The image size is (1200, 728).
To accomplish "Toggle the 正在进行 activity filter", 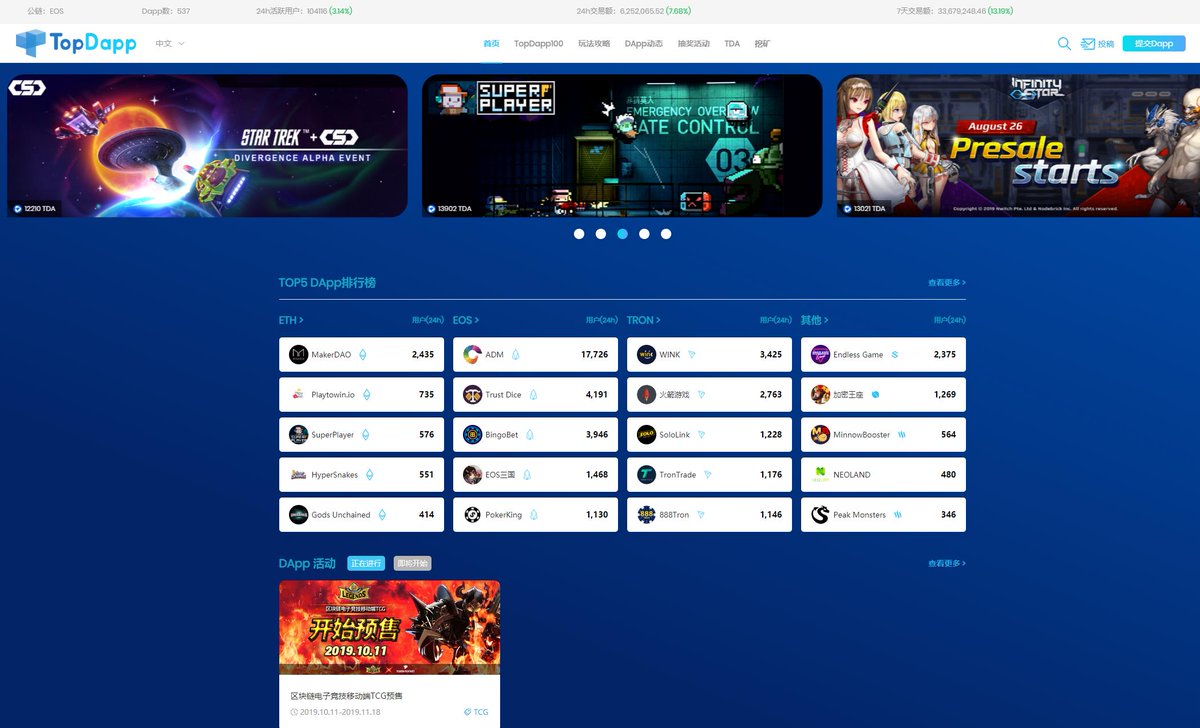I will coord(367,564).
